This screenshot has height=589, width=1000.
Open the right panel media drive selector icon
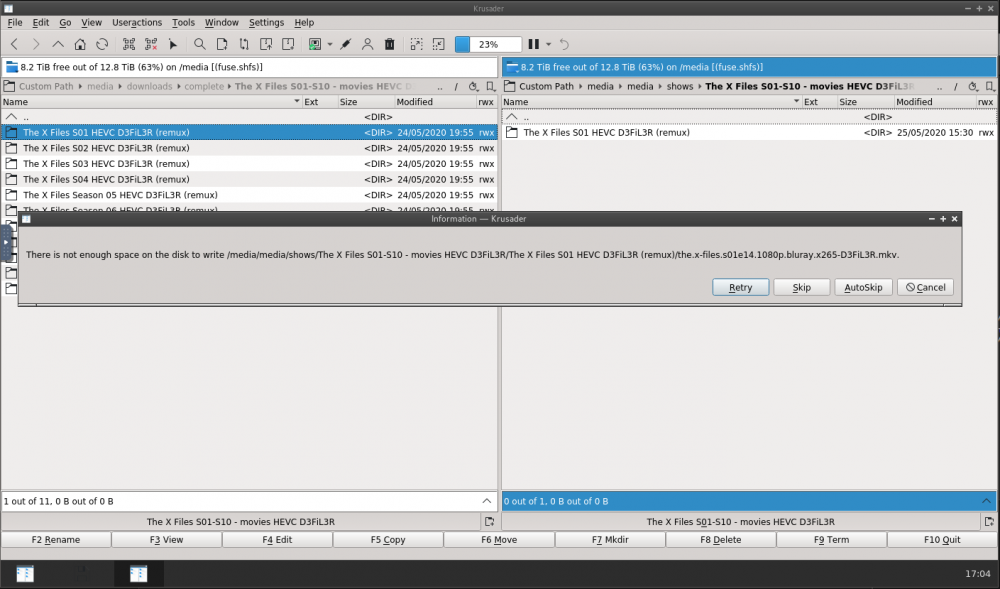click(x=512, y=67)
